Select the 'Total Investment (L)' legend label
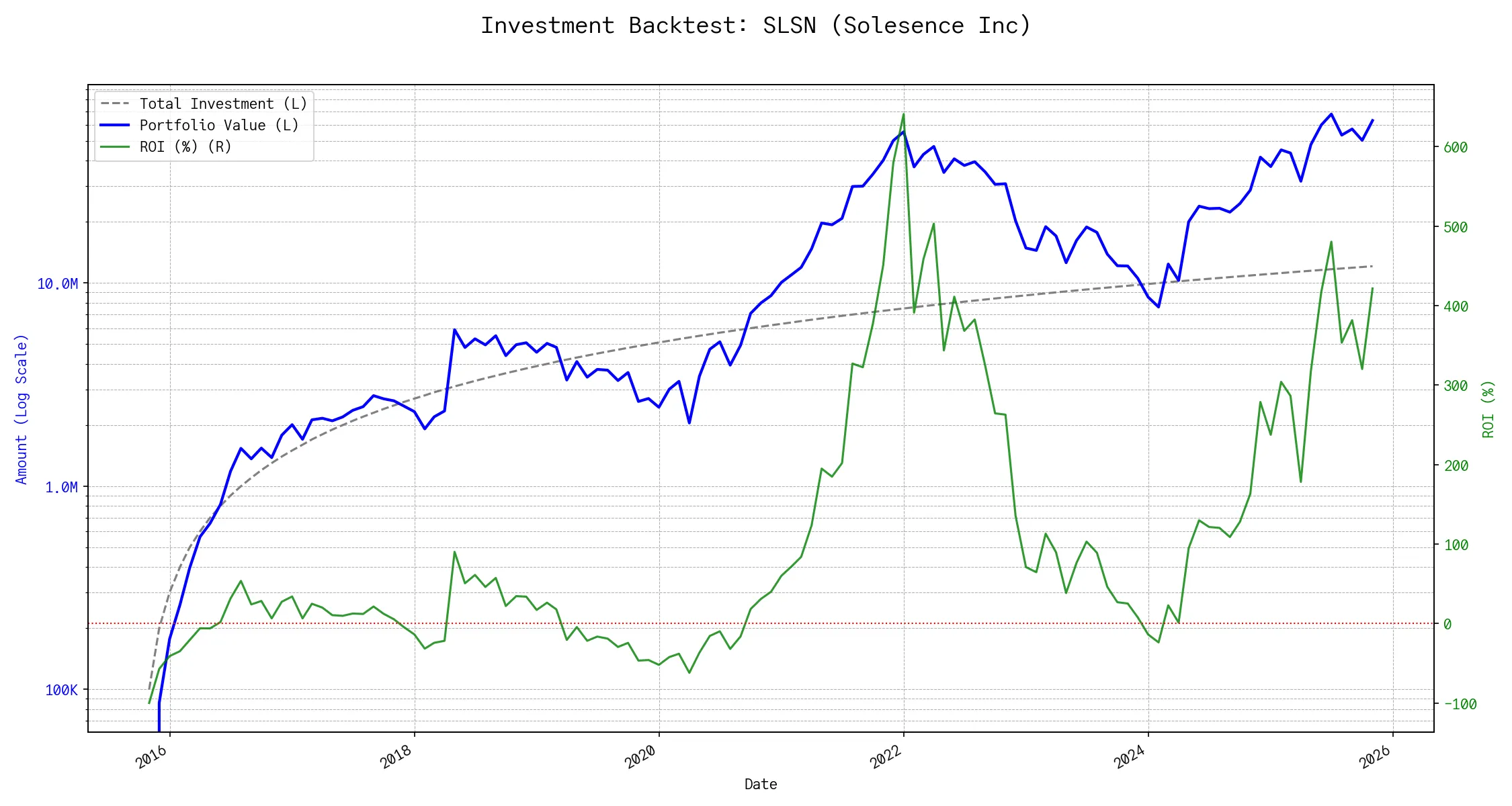 pyautogui.click(x=223, y=104)
